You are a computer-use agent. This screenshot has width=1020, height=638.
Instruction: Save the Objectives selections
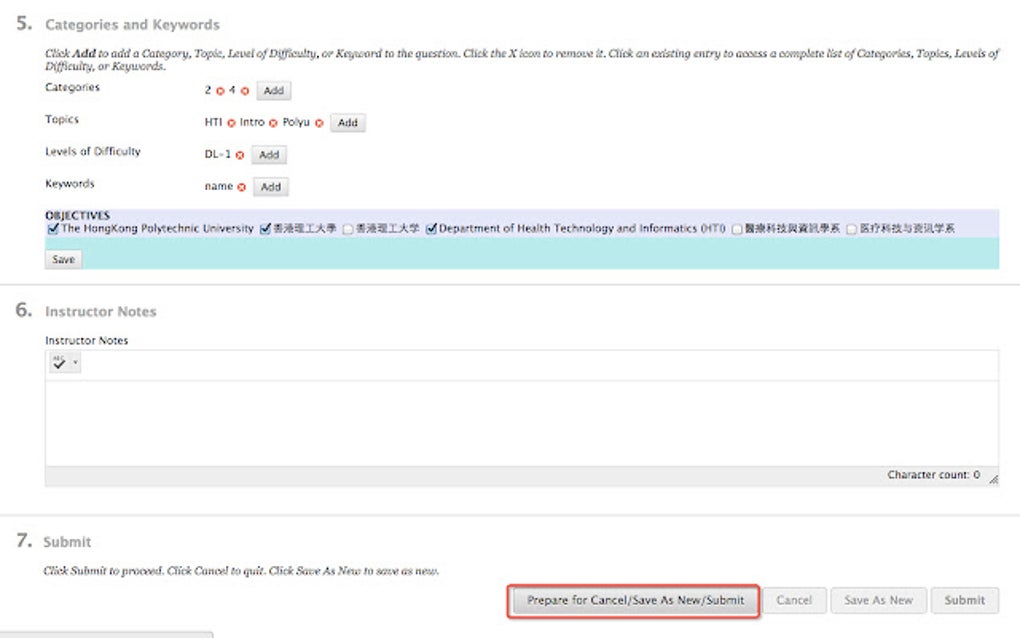coord(62,258)
